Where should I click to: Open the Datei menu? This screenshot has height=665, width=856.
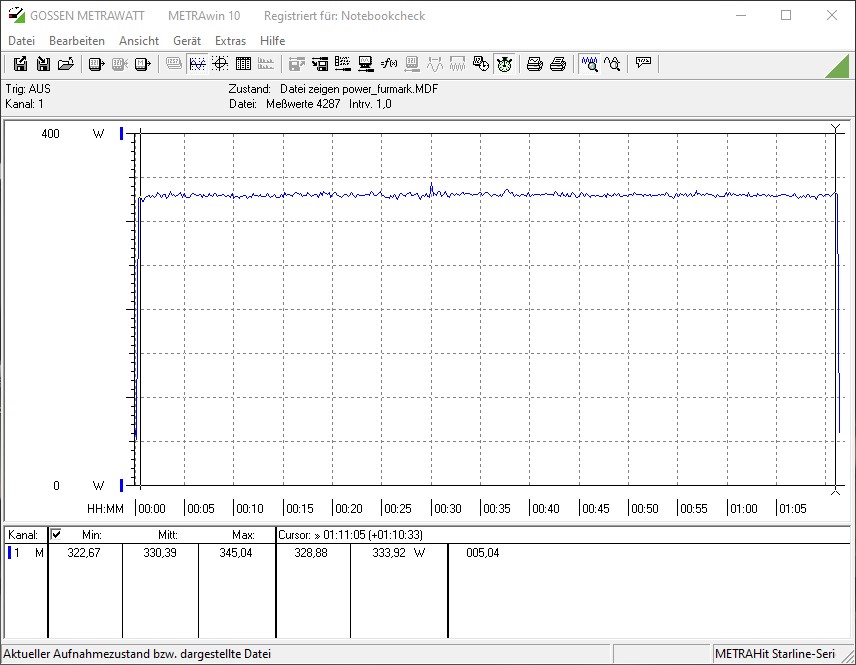pos(21,41)
